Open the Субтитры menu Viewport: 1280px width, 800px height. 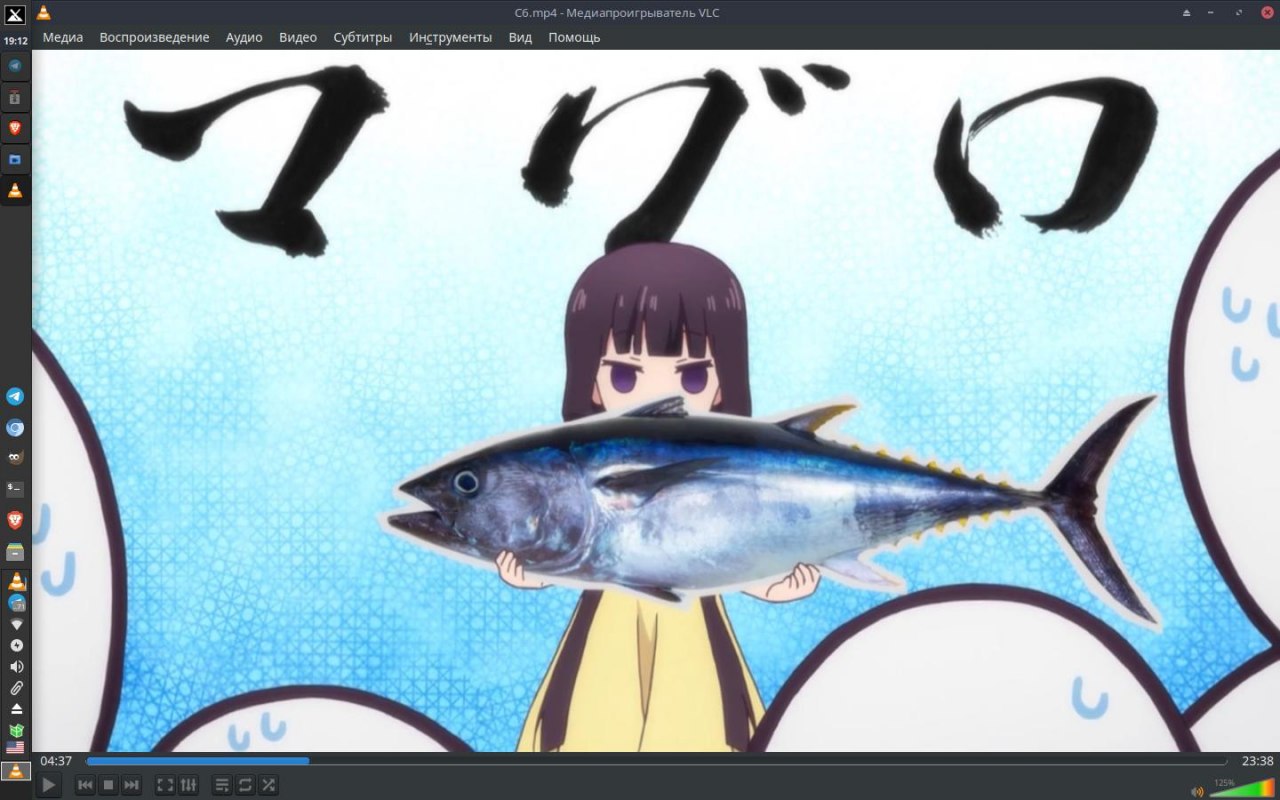[x=362, y=37]
